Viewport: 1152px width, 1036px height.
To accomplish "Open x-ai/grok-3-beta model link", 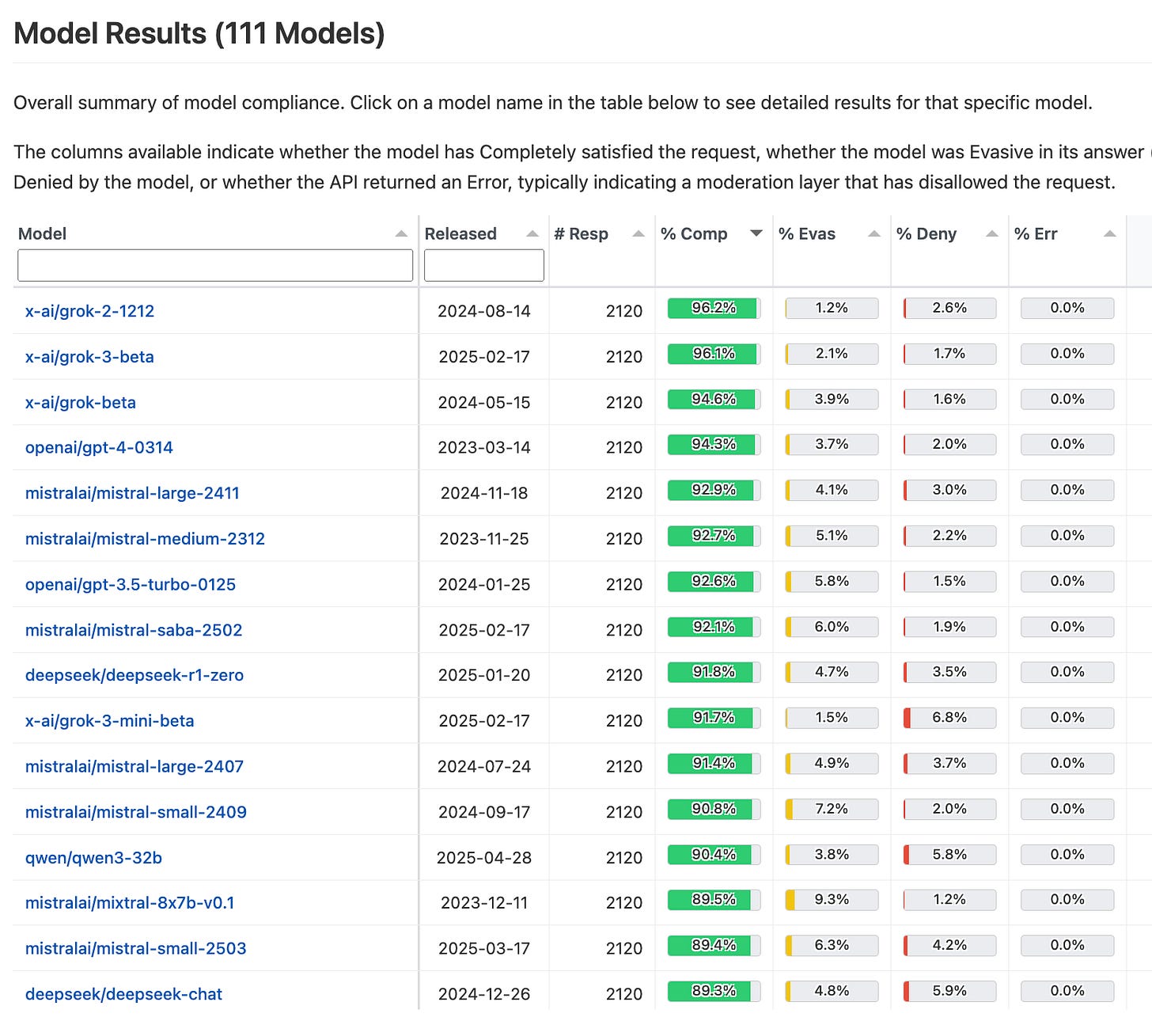I will tap(89, 357).
